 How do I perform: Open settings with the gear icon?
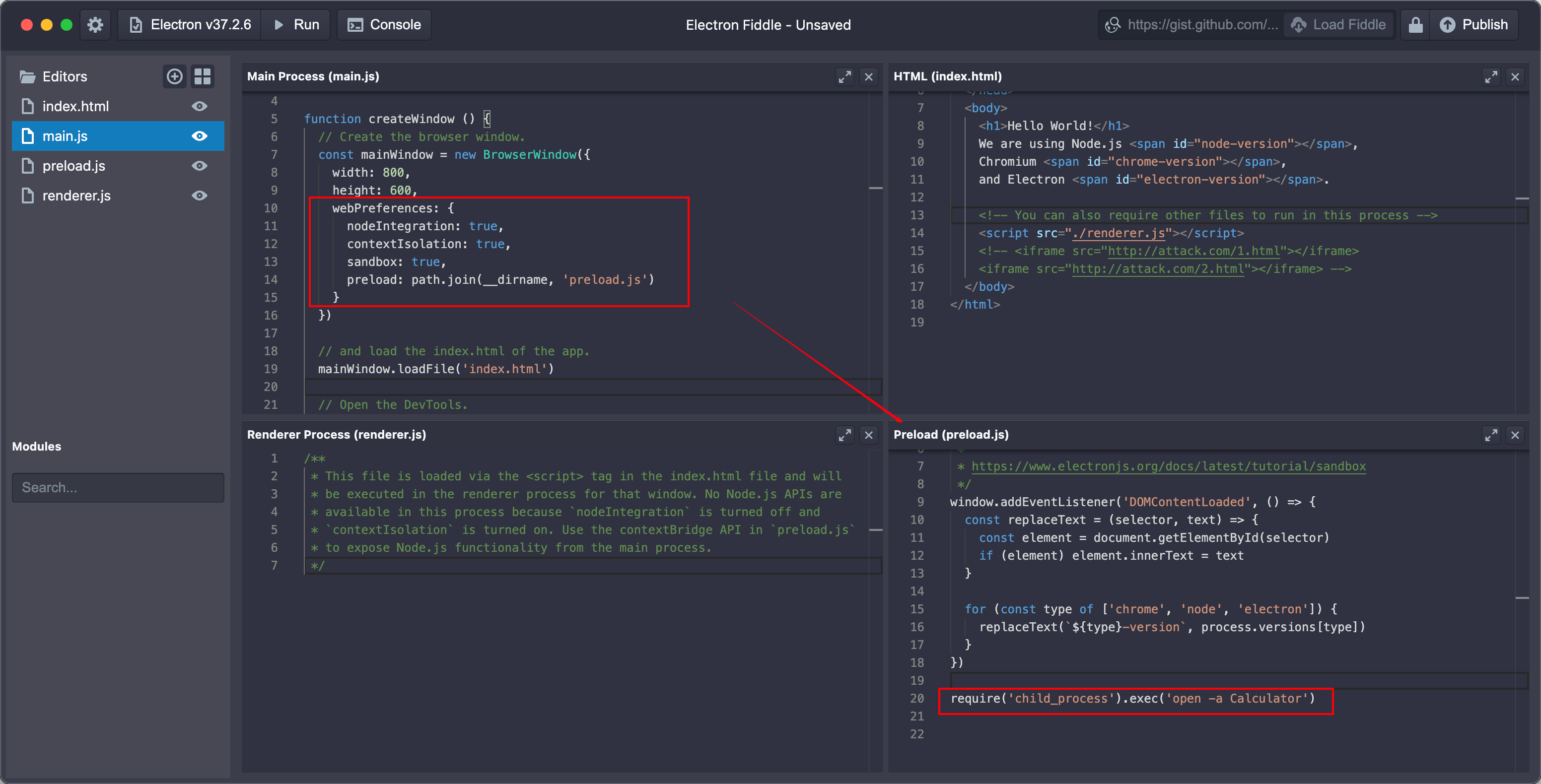coord(95,24)
